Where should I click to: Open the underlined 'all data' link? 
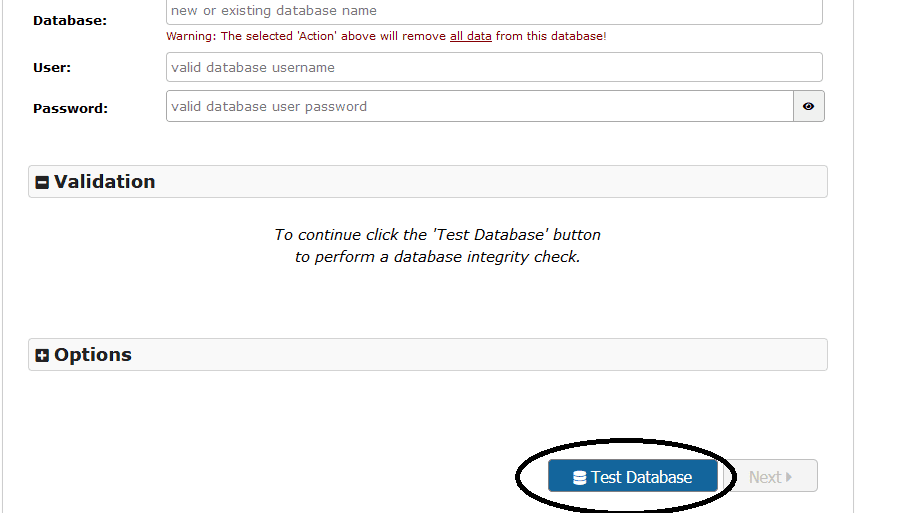(470, 36)
